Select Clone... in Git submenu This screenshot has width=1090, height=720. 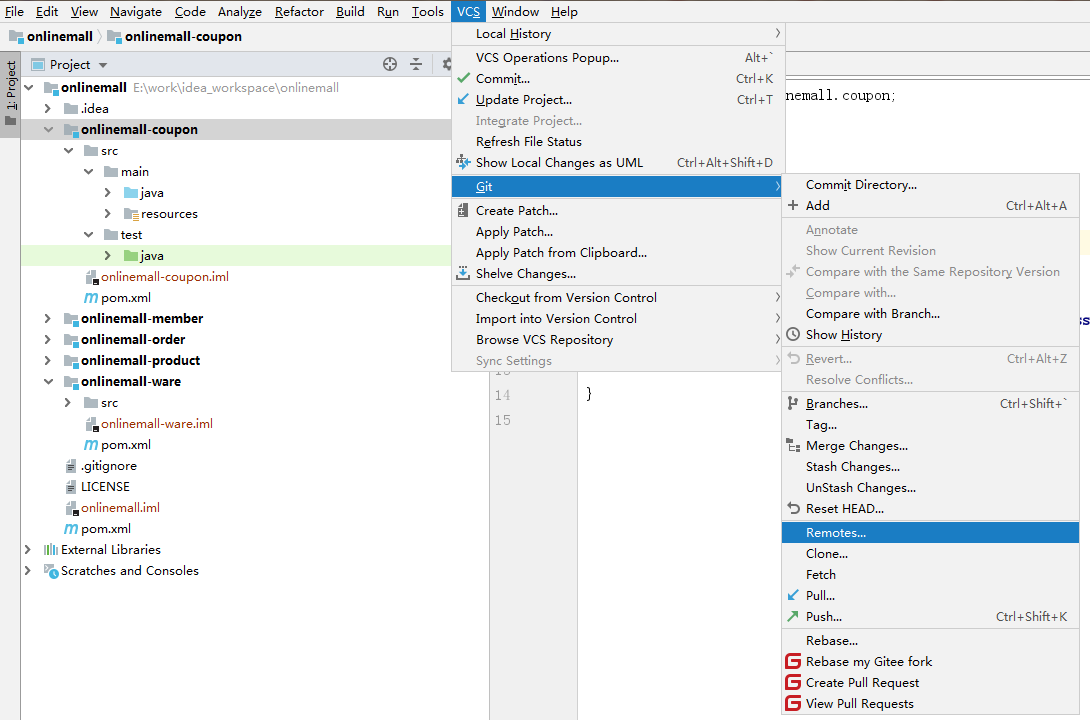point(930,554)
